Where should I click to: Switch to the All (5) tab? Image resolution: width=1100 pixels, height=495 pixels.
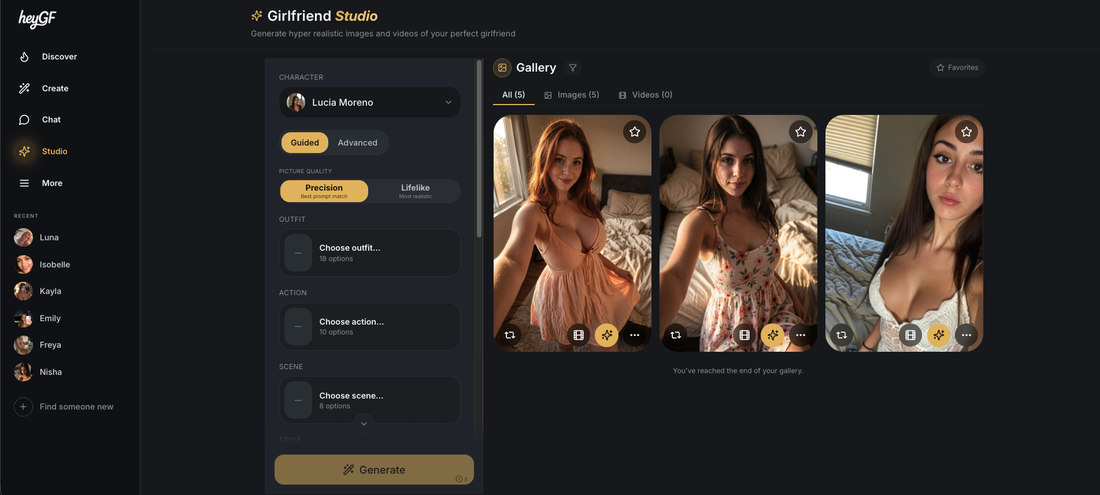click(x=514, y=95)
